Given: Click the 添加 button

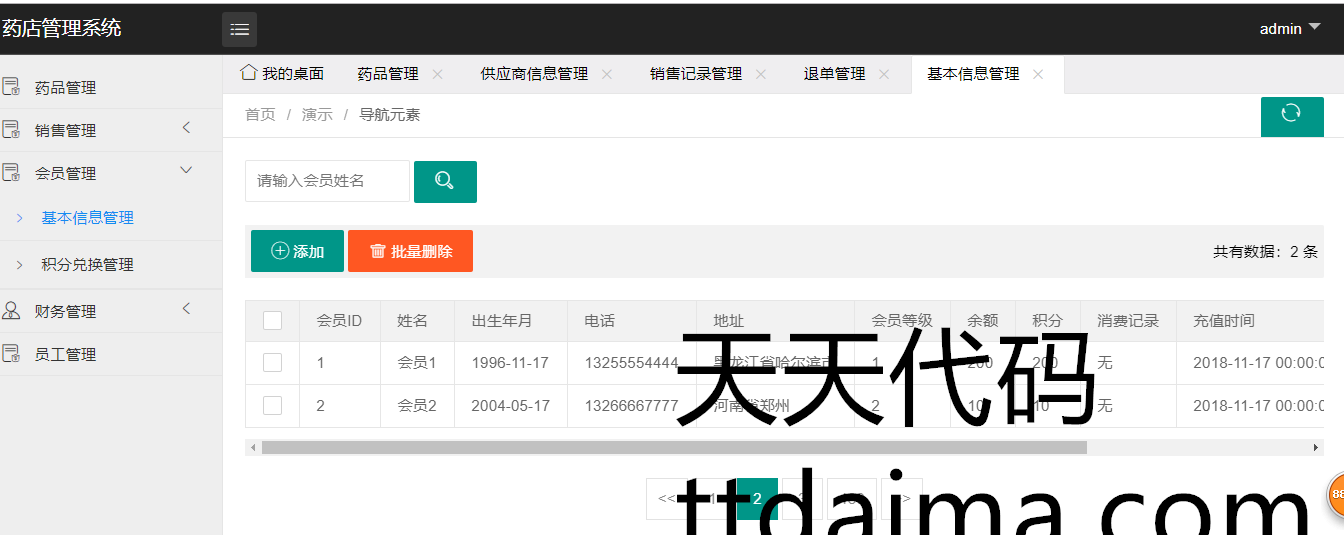Looking at the screenshot, I should (297, 251).
